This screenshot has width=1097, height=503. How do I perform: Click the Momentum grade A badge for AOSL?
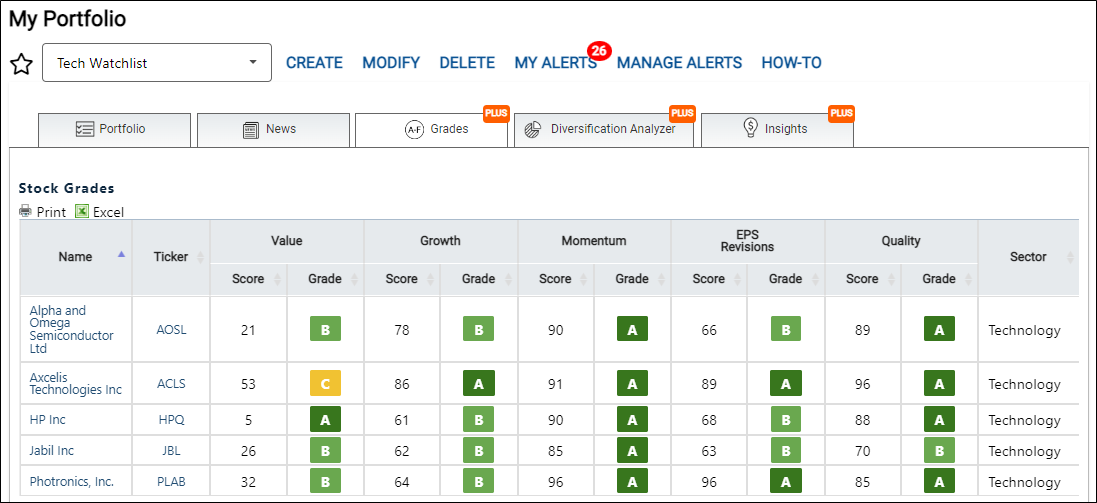pyautogui.click(x=632, y=330)
